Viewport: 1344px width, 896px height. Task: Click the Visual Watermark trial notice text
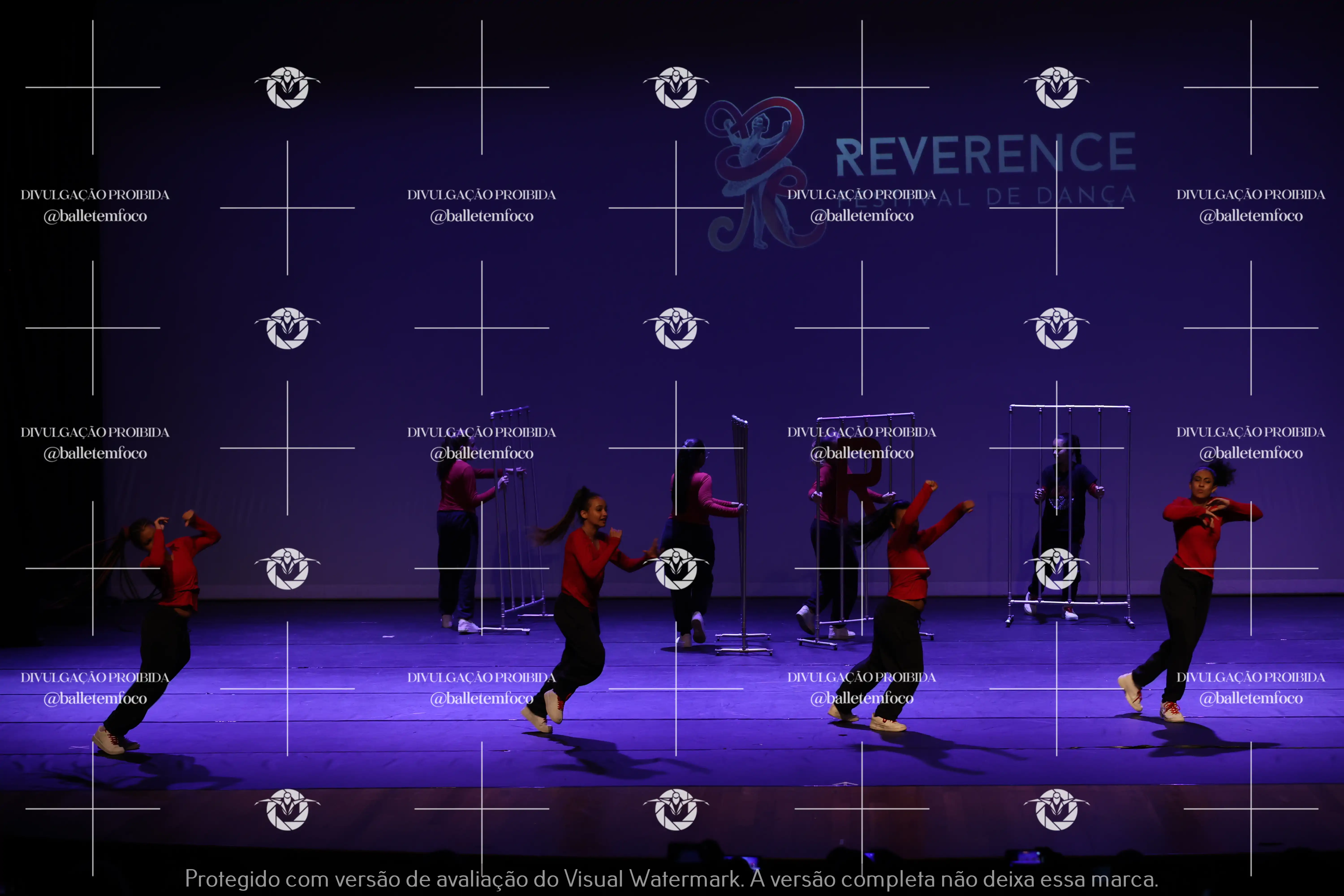(671, 878)
